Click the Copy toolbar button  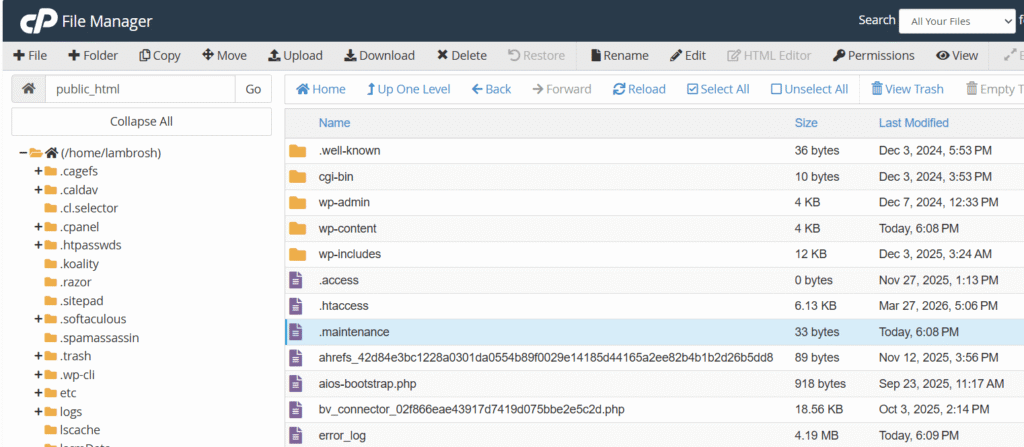(159, 56)
